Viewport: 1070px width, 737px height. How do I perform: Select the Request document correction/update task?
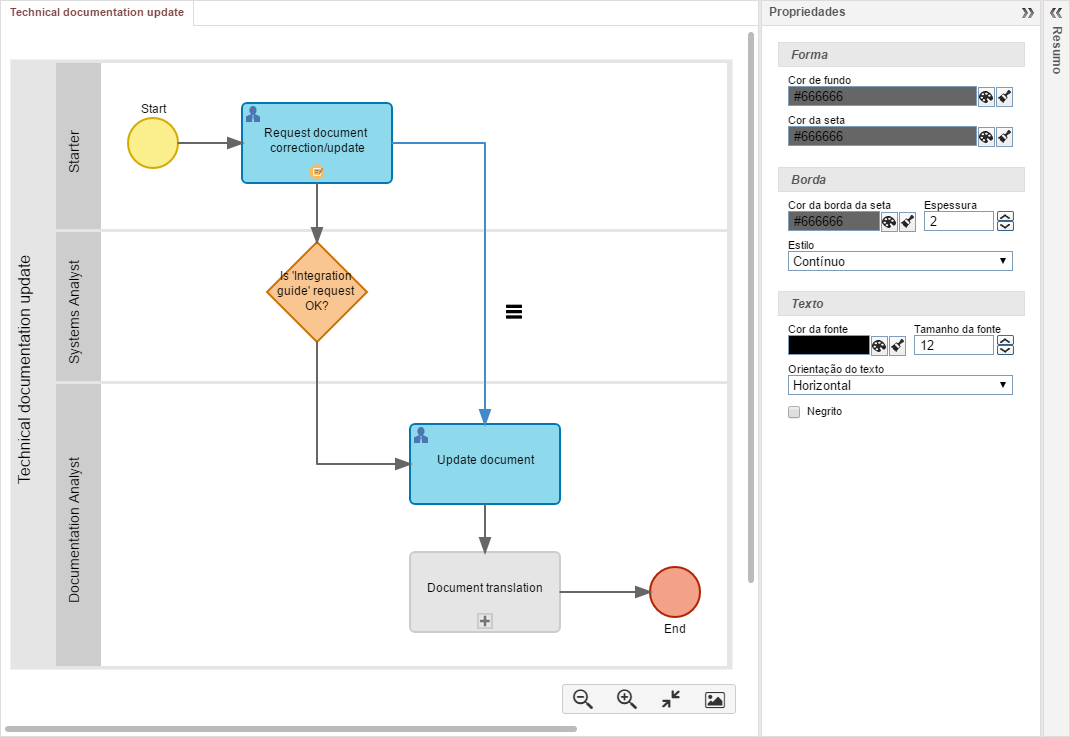pos(317,143)
